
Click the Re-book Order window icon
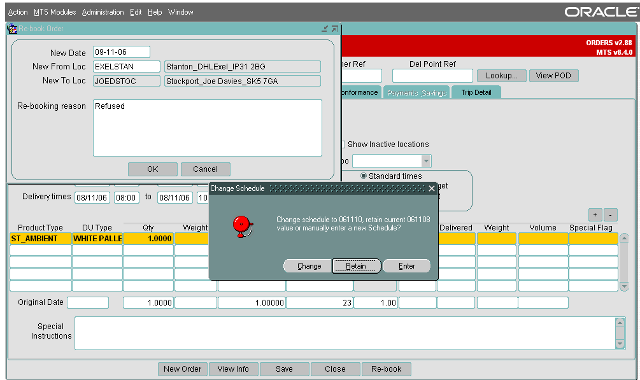tap(12, 29)
